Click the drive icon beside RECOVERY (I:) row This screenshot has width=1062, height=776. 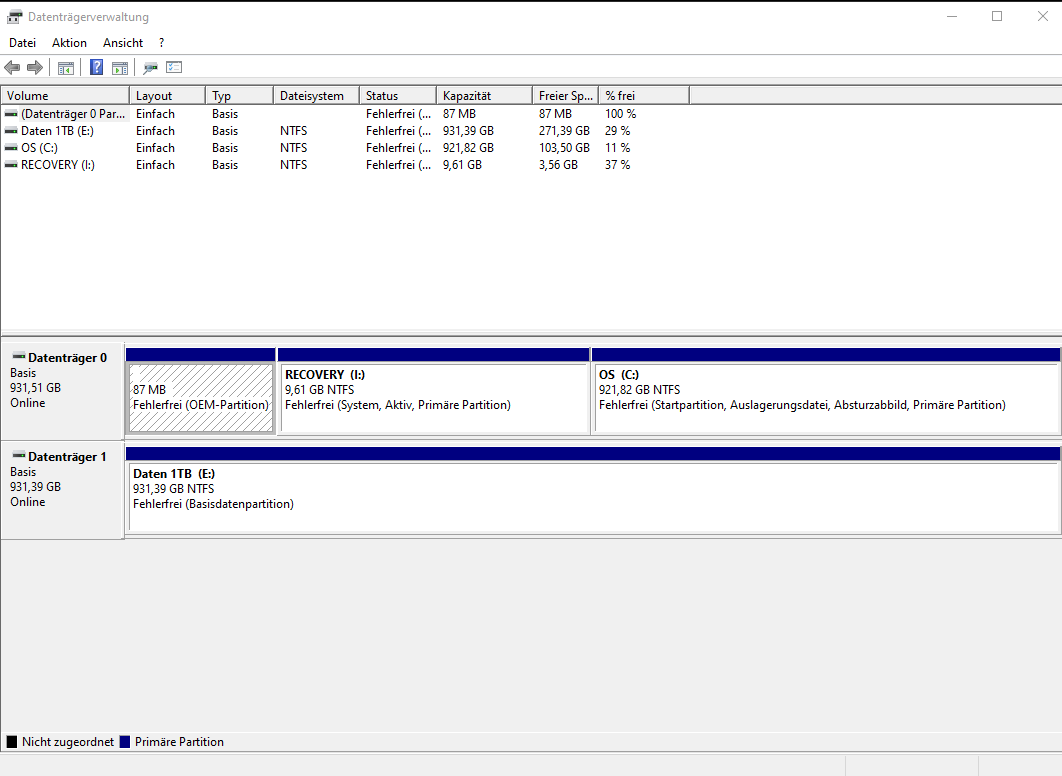coord(11,165)
